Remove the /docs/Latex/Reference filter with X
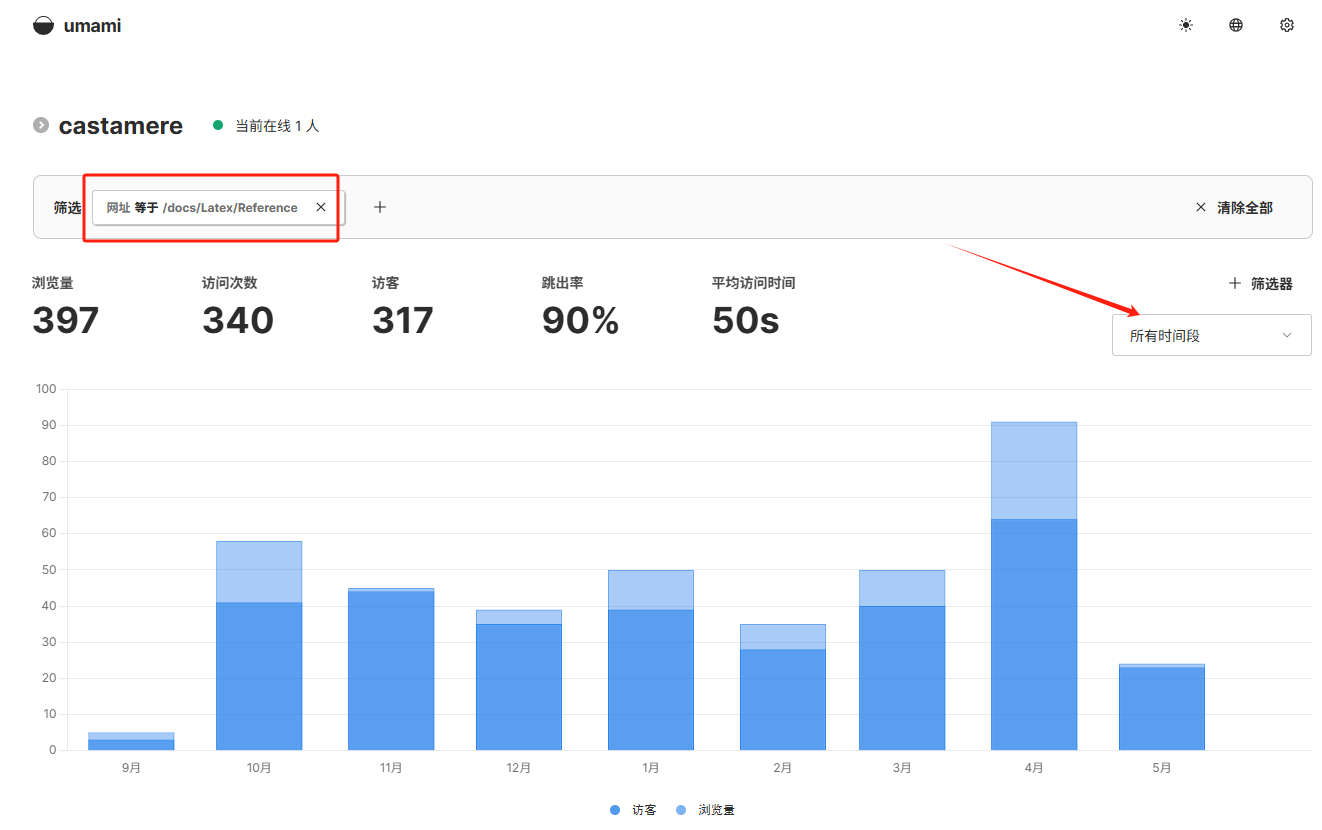The width and height of the screenshot is (1322, 830). (321, 207)
